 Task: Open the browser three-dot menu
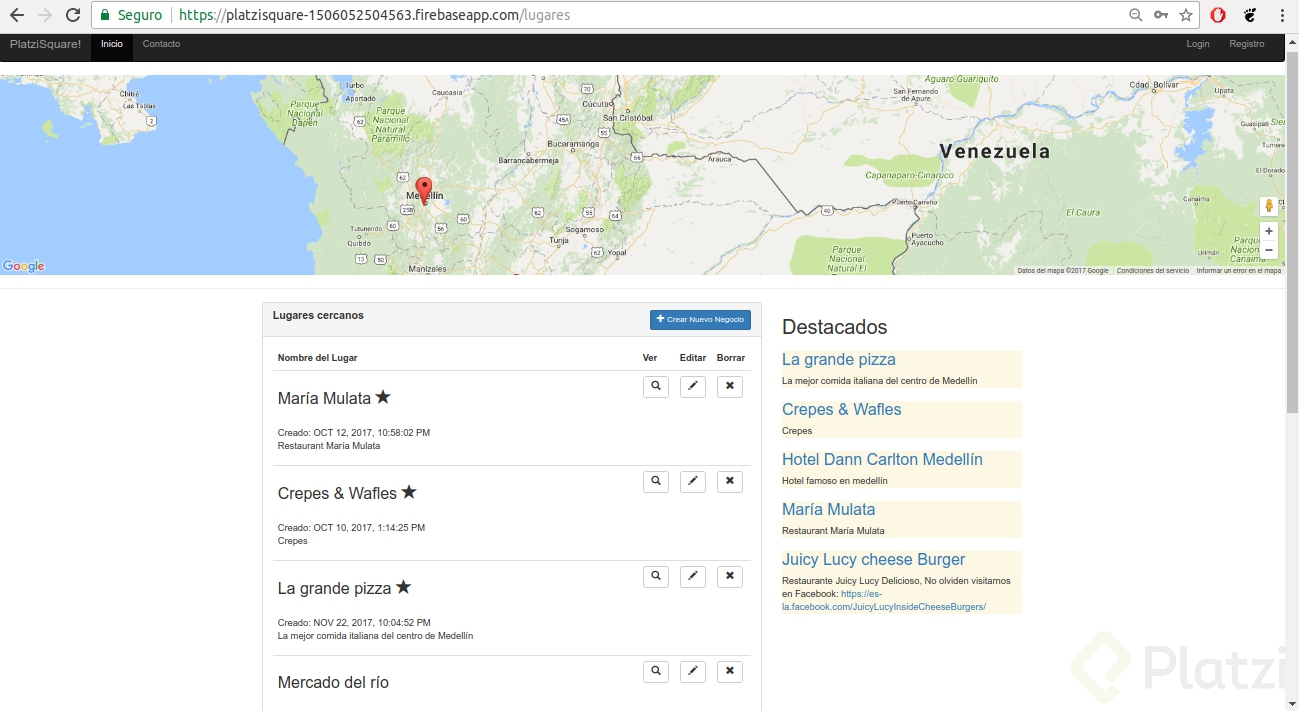[x=1282, y=15]
